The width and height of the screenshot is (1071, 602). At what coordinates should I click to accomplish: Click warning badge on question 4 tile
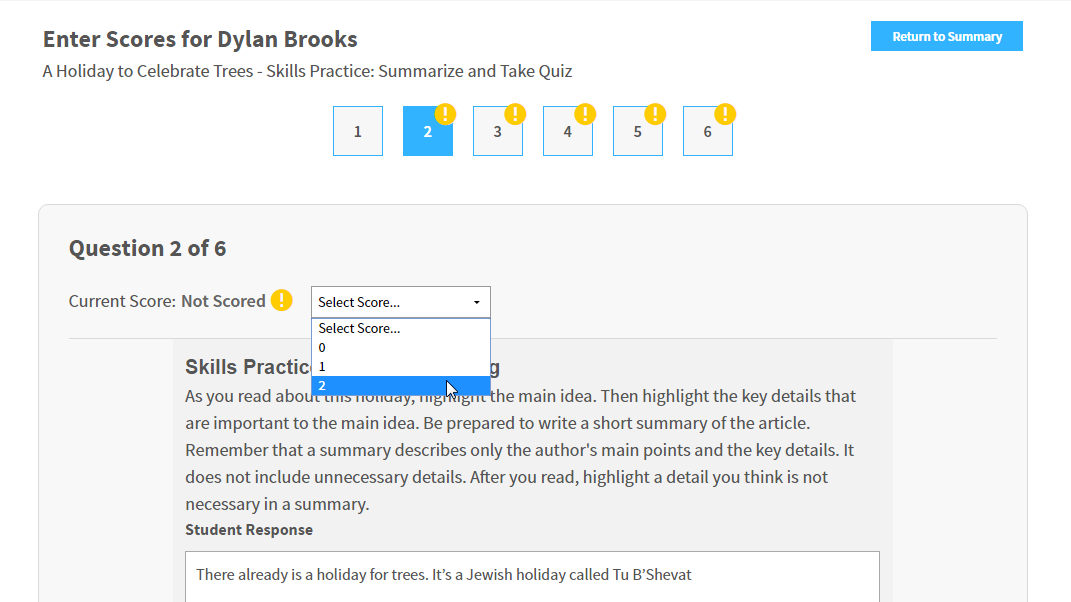click(x=585, y=114)
